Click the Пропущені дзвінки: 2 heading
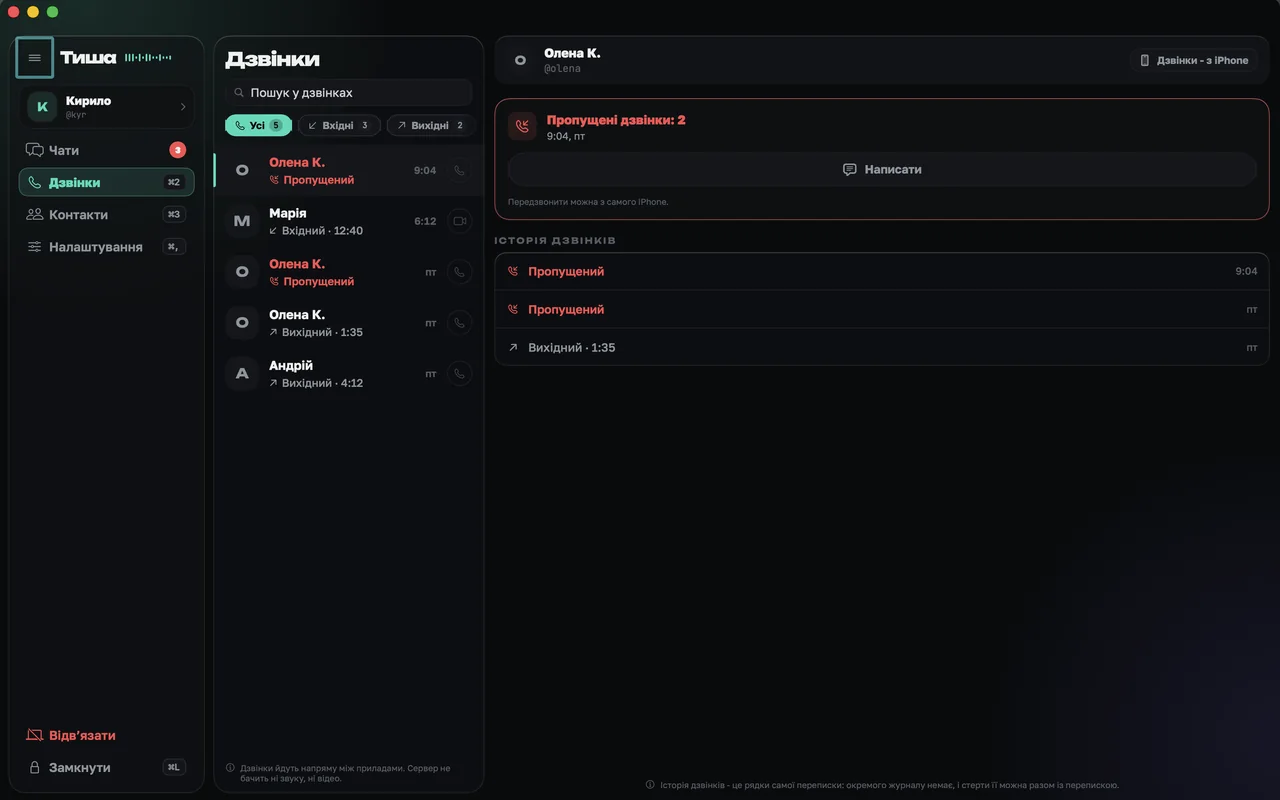 (616, 120)
